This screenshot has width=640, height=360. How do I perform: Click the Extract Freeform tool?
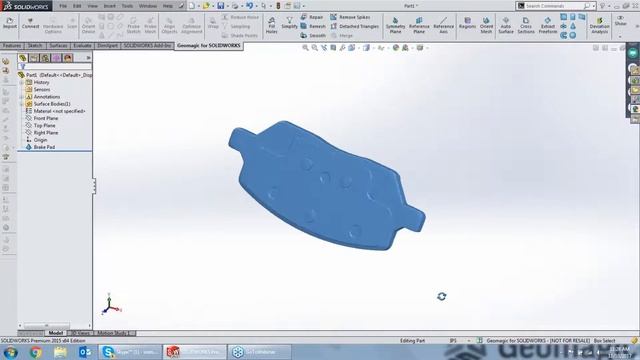pyautogui.click(x=547, y=25)
